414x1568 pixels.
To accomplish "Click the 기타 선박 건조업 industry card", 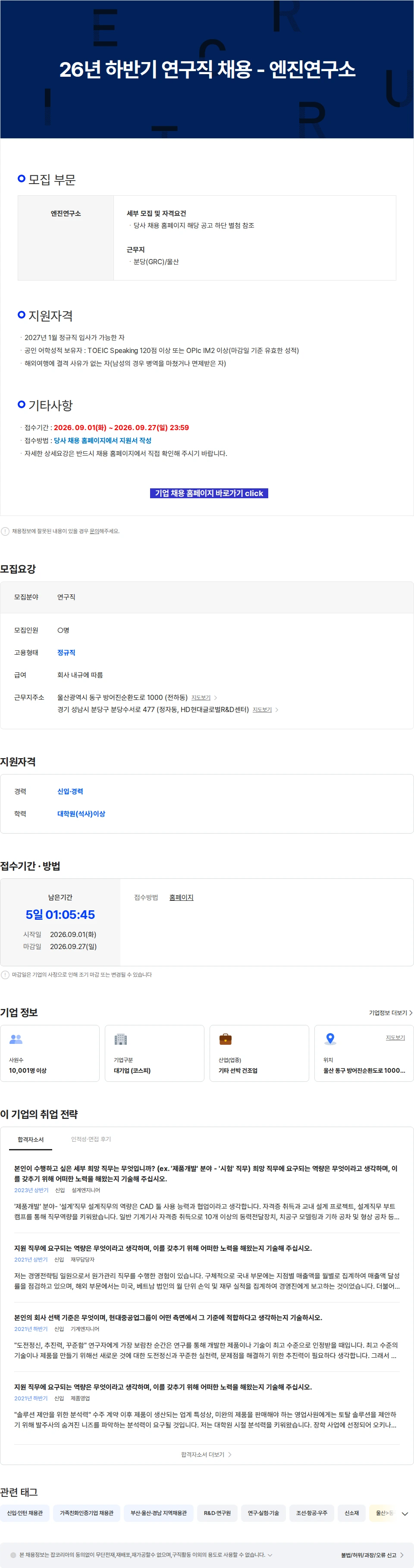I will [259, 1053].
